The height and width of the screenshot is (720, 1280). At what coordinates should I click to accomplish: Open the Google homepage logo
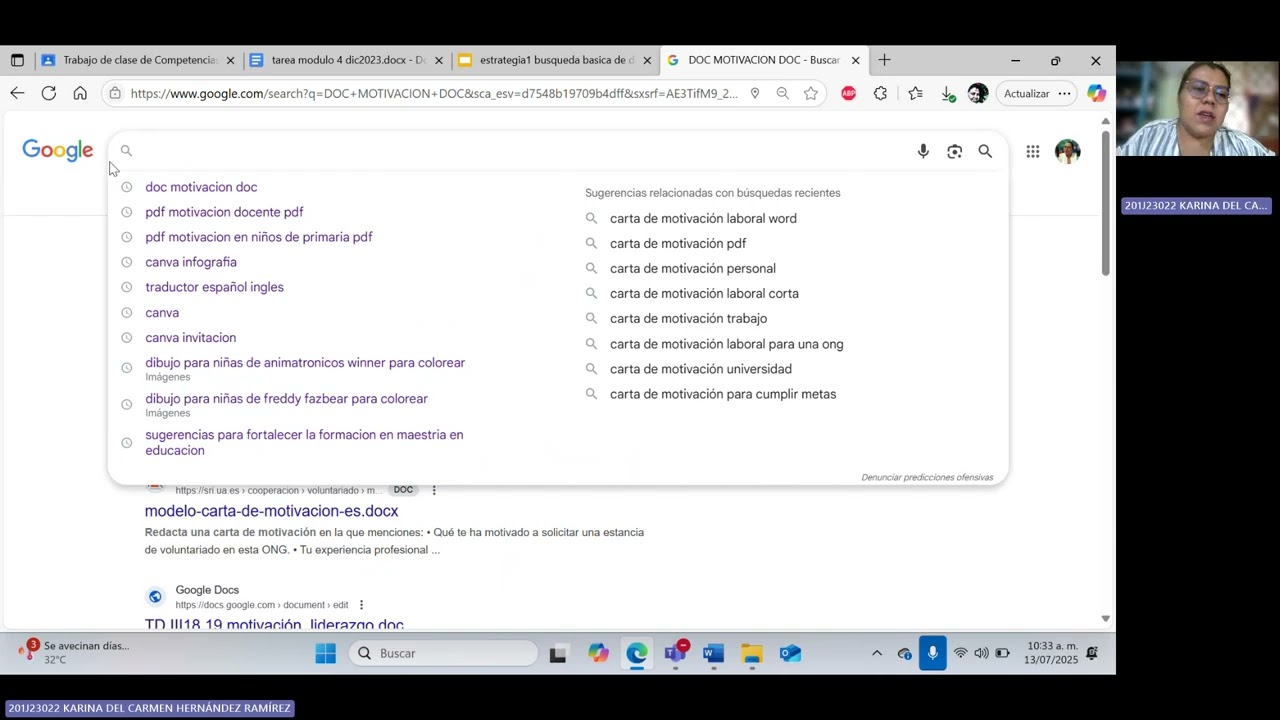58,151
